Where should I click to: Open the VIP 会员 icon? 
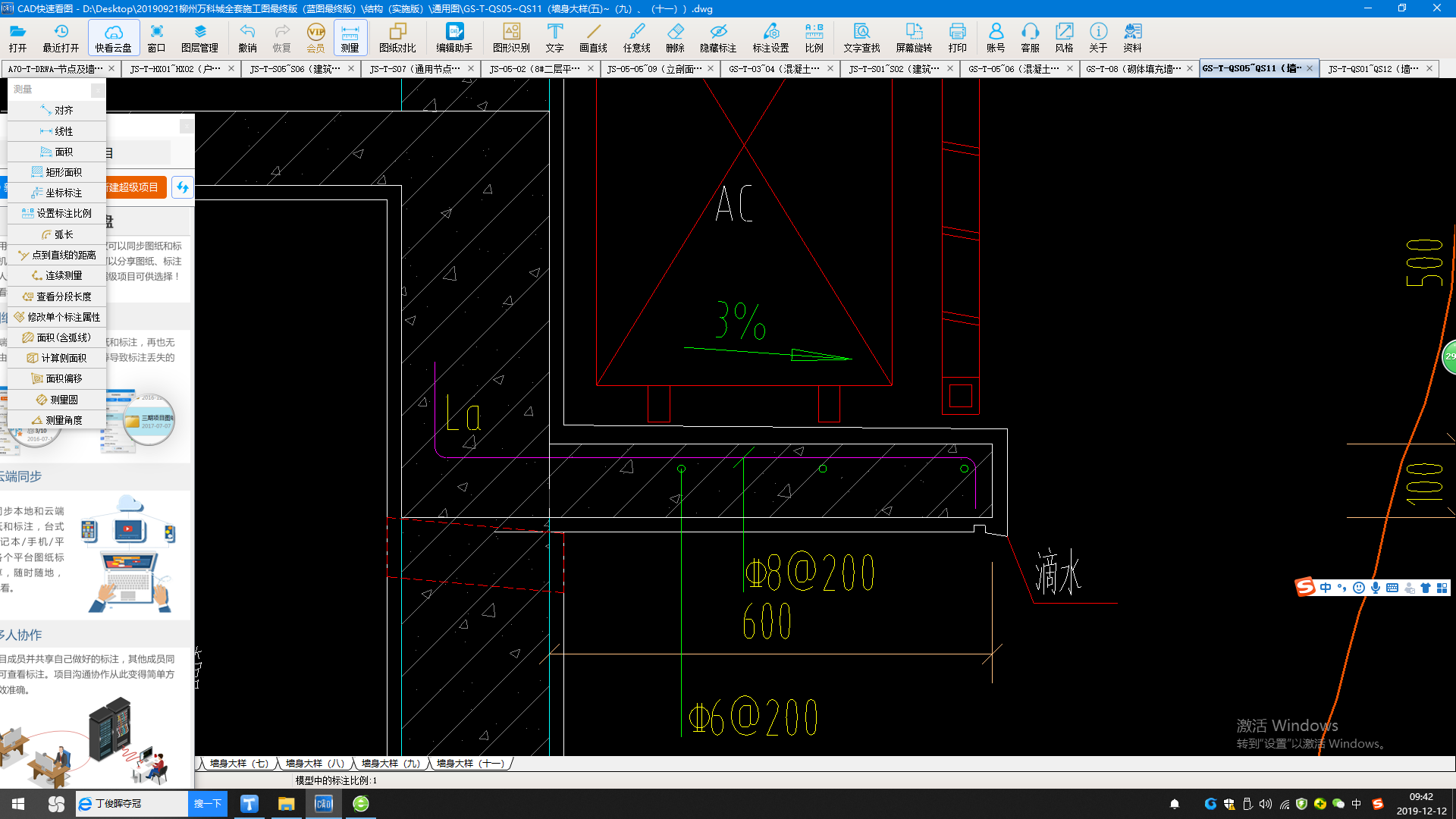(x=315, y=37)
